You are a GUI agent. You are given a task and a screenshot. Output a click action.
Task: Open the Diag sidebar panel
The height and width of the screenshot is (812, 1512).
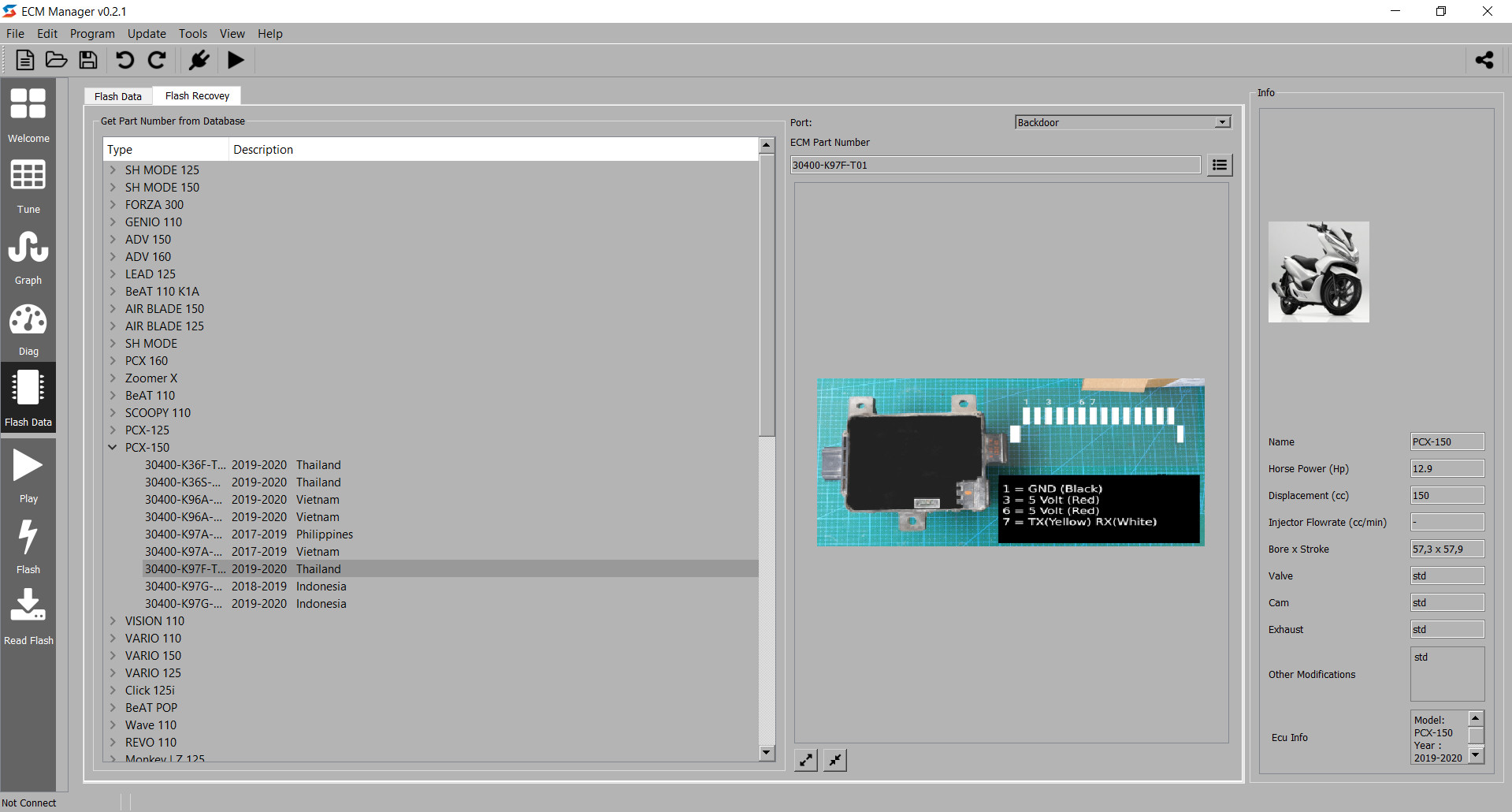[28, 328]
